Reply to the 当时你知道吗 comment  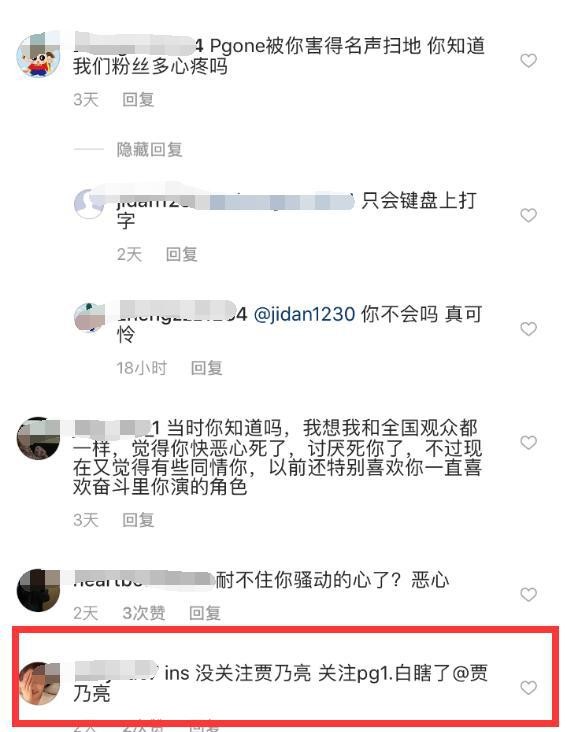click(x=138, y=520)
